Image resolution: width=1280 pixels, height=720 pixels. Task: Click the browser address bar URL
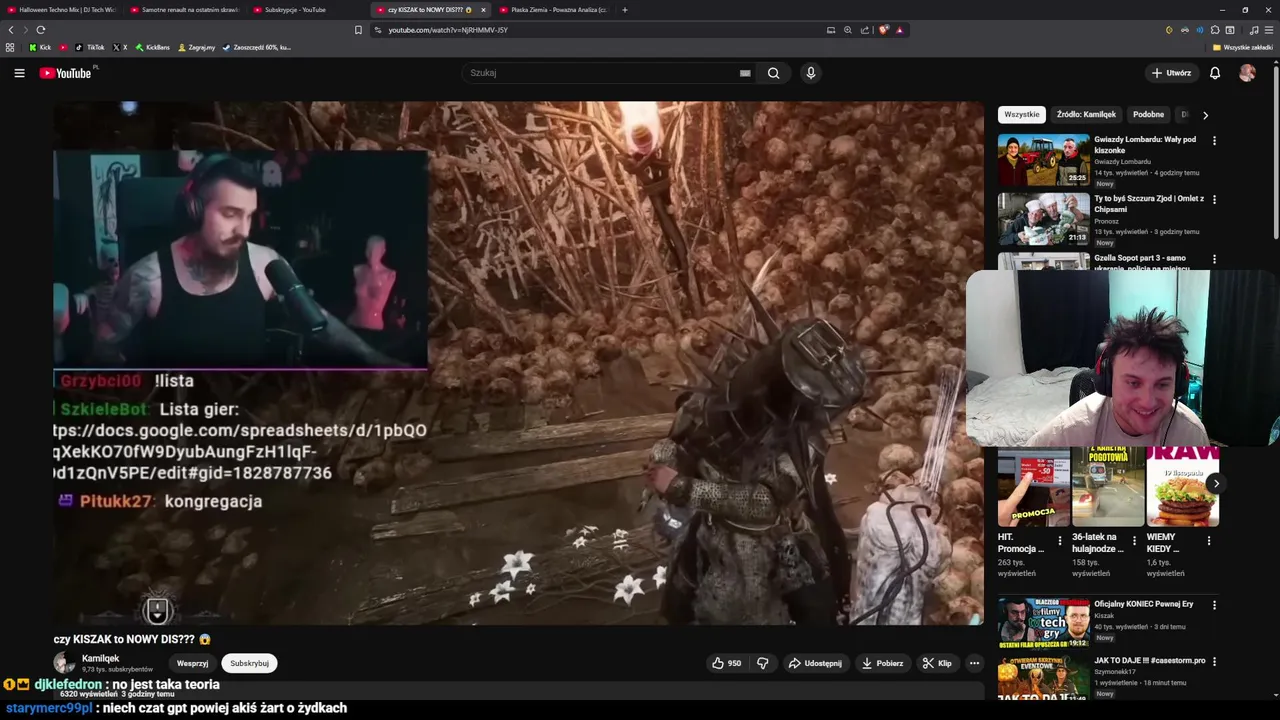coord(448,30)
